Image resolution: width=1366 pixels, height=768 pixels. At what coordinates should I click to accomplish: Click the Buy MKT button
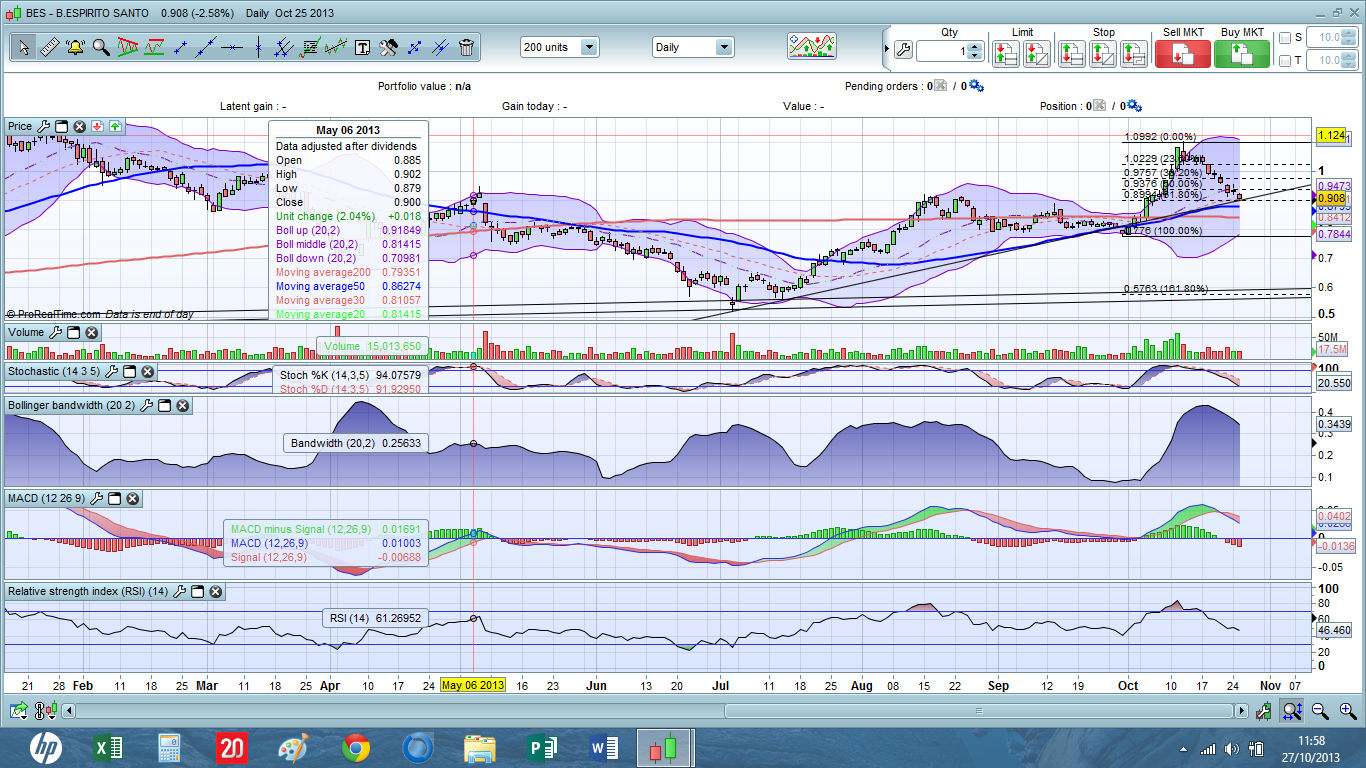click(1242, 54)
